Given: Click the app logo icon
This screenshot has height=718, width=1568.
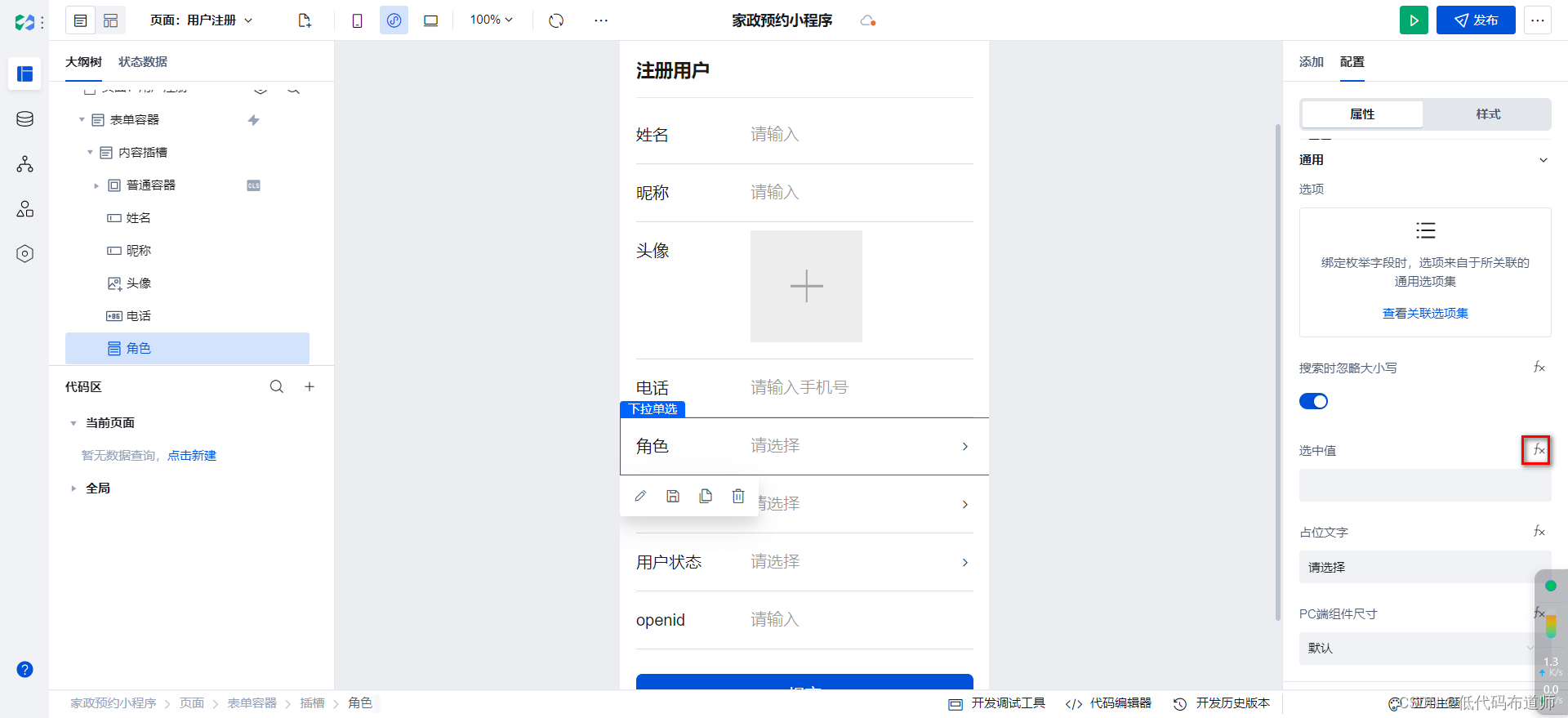Looking at the screenshot, I should (x=25, y=22).
